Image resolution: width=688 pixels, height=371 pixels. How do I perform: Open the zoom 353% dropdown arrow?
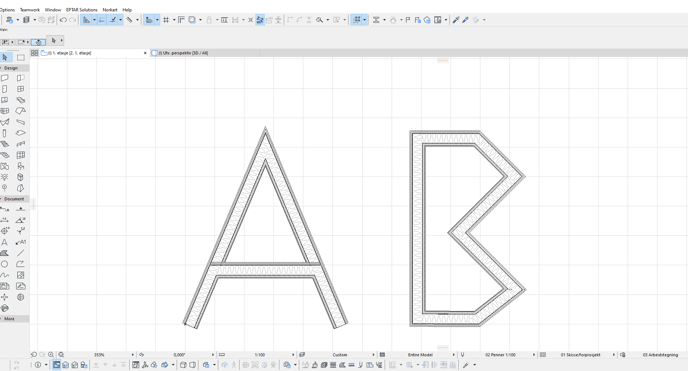[x=133, y=354]
